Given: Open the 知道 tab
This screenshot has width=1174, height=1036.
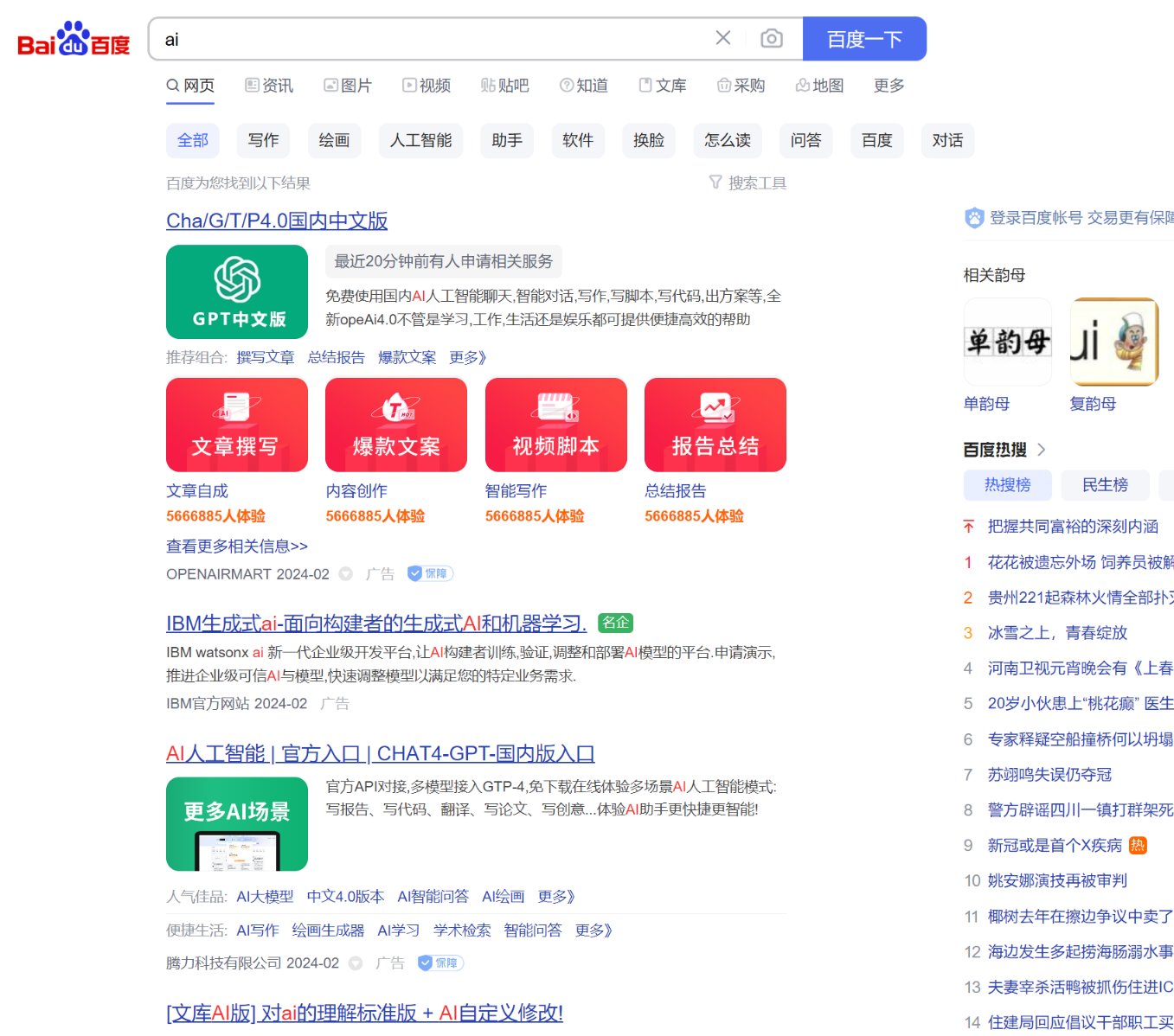Looking at the screenshot, I should [x=584, y=86].
